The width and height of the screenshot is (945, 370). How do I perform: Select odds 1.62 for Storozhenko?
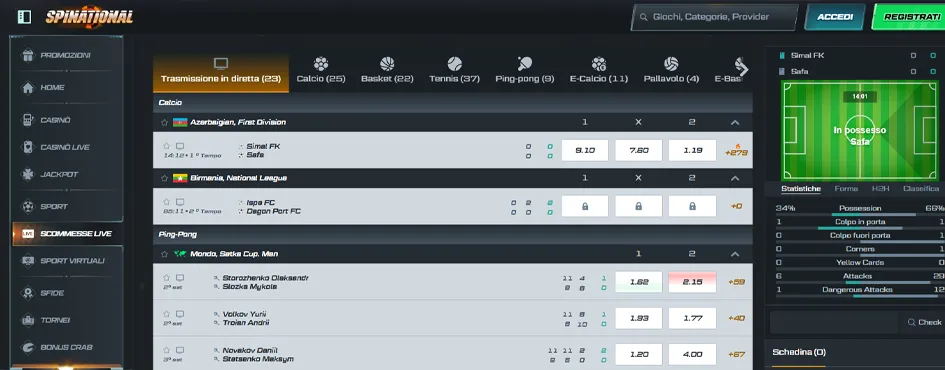pos(638,282)
